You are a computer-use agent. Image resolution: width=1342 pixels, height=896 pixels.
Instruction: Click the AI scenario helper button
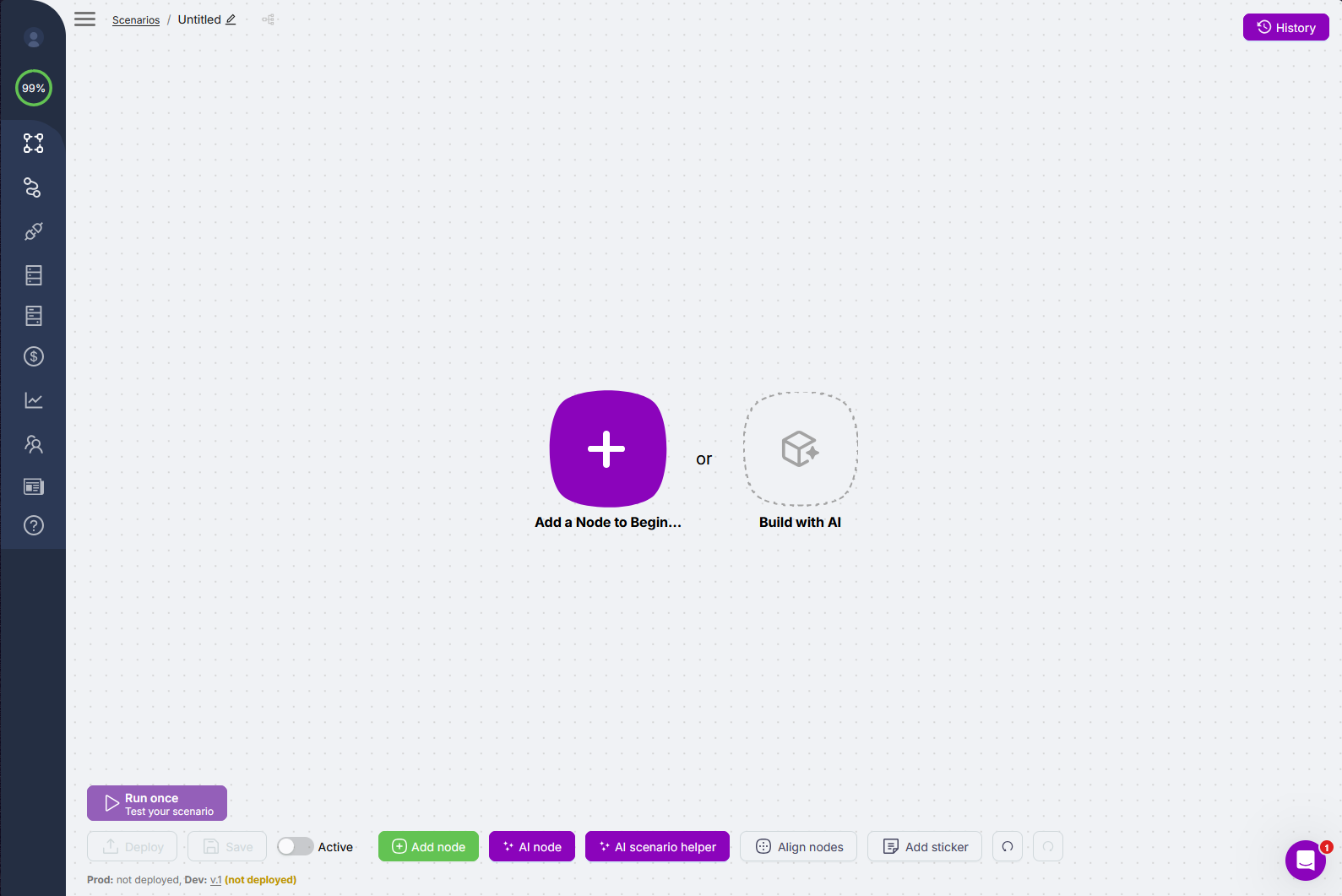tap(657, 846)
